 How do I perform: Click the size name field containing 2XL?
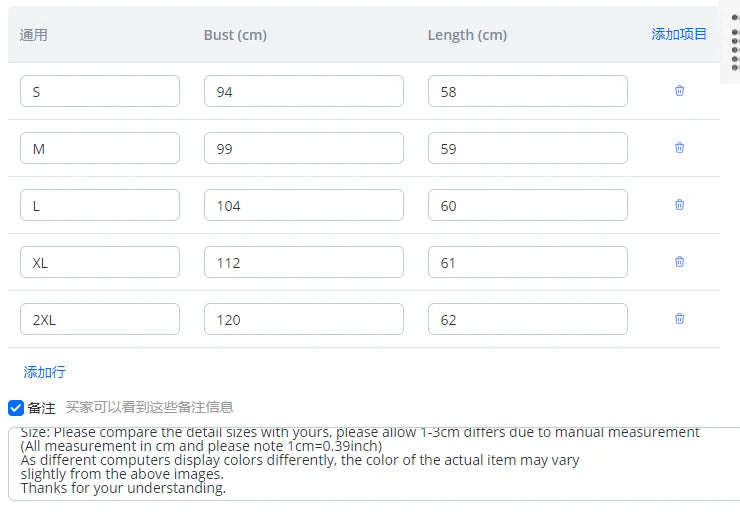[x=100, y=319]
